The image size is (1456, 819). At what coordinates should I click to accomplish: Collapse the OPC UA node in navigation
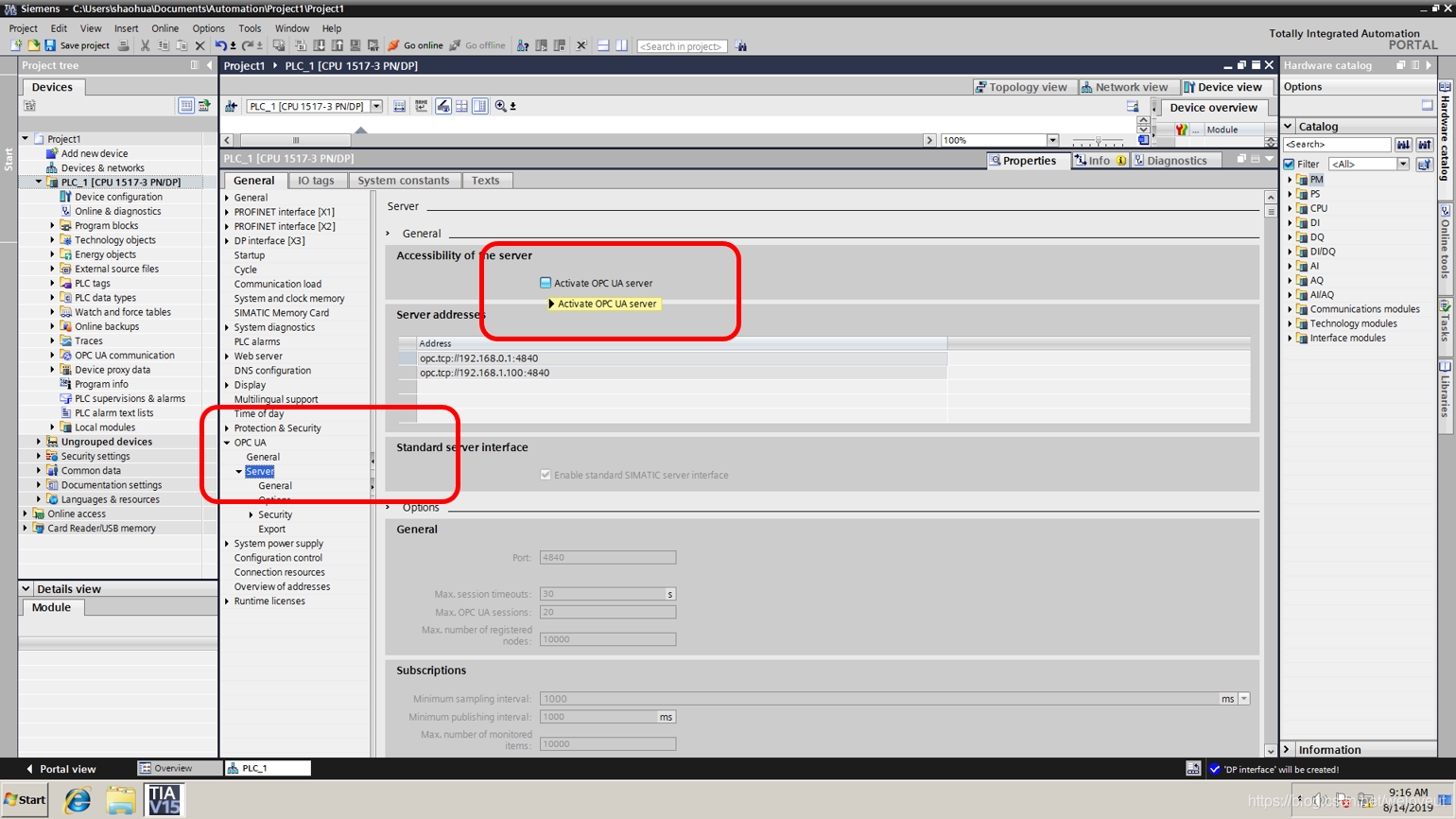click(227, 443)
